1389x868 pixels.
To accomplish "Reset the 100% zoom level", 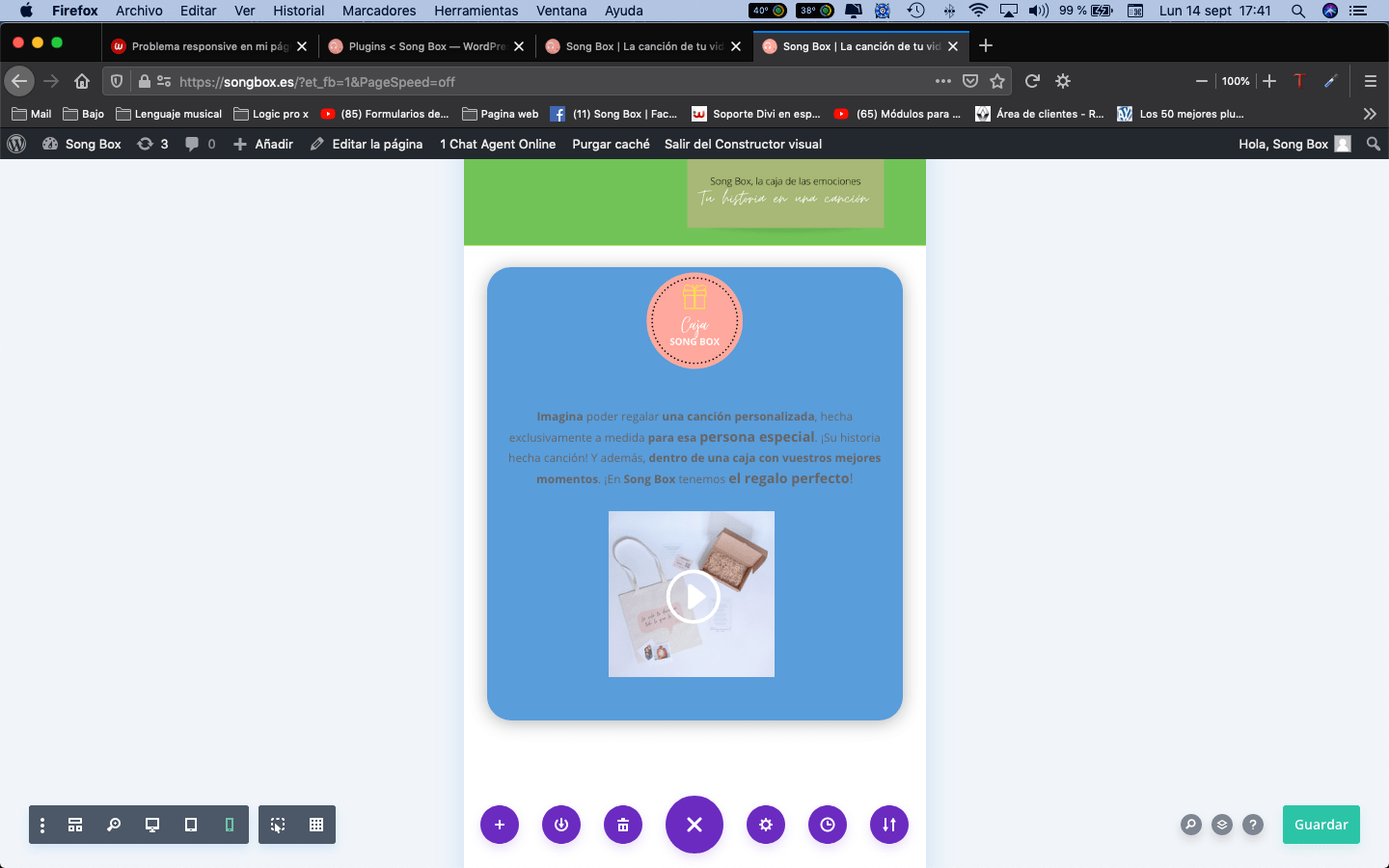I will click(1236, 81).
